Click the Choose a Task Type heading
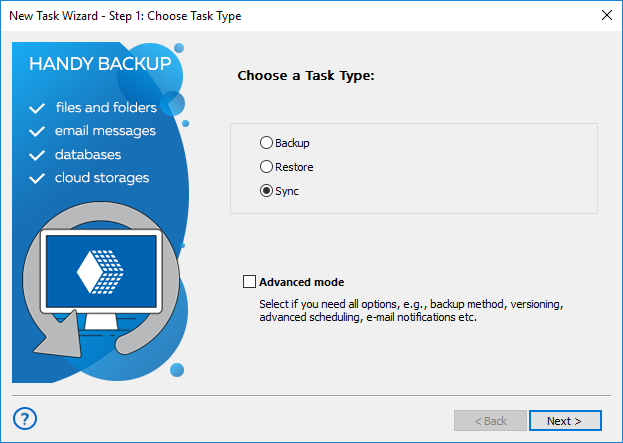 [305, 75]
